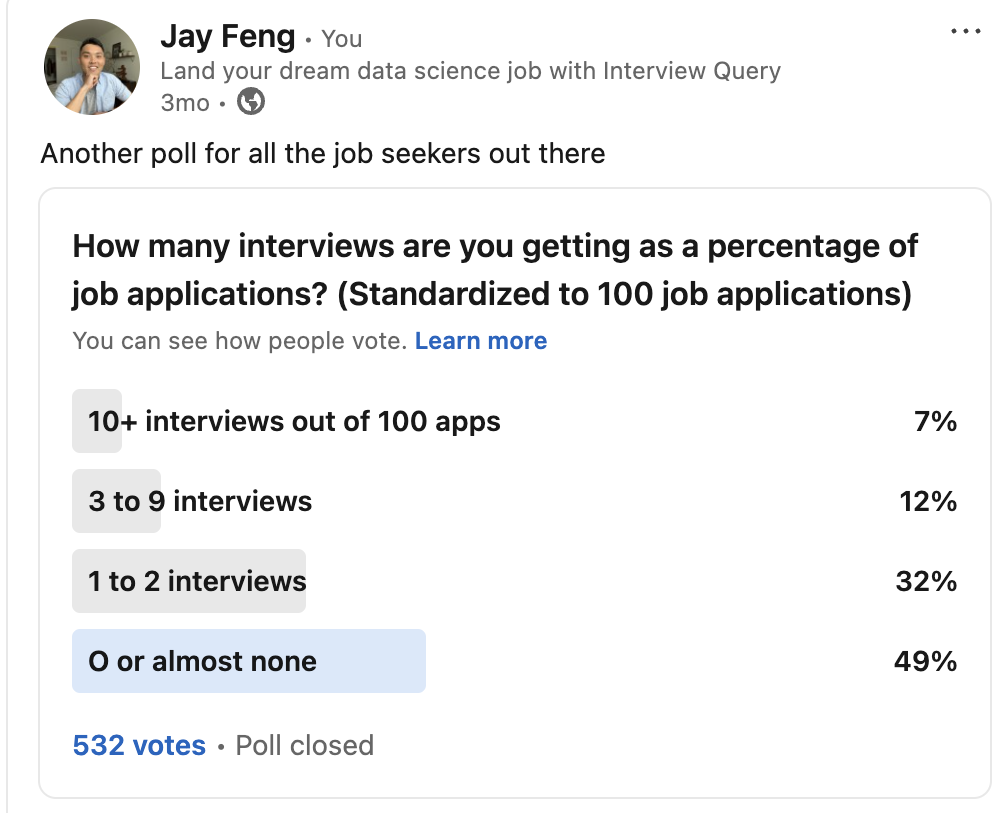Open the Learn more link
1005x813 pixels.
point(481,341)
